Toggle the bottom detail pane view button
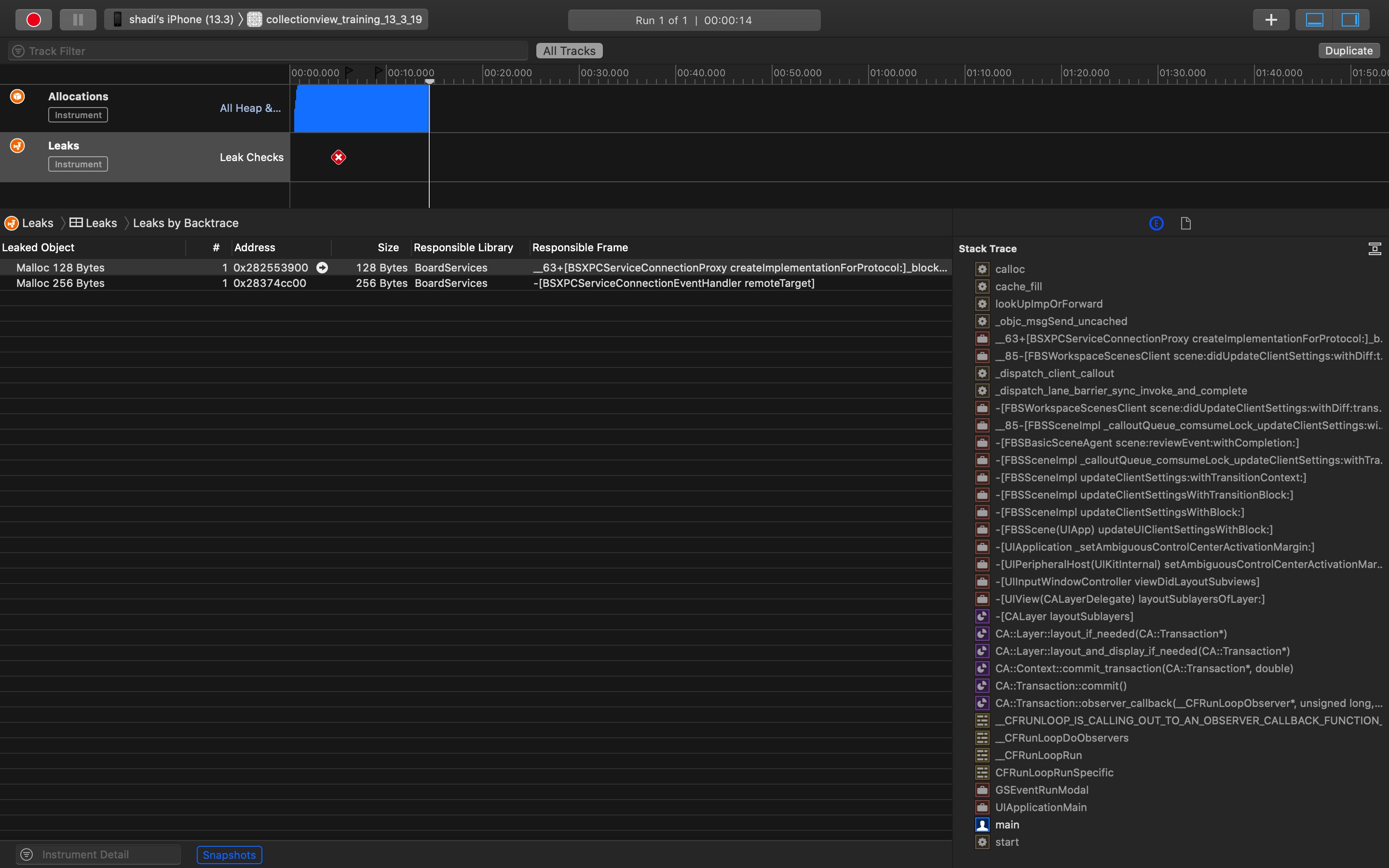 (1314, 20)
